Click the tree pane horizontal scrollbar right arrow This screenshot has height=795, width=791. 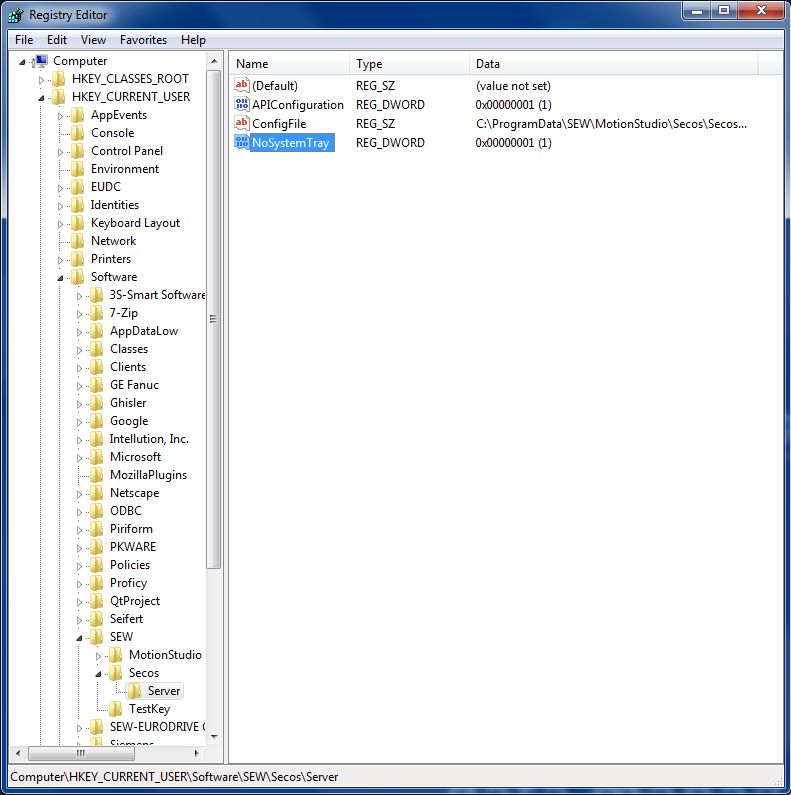(197, 753)
